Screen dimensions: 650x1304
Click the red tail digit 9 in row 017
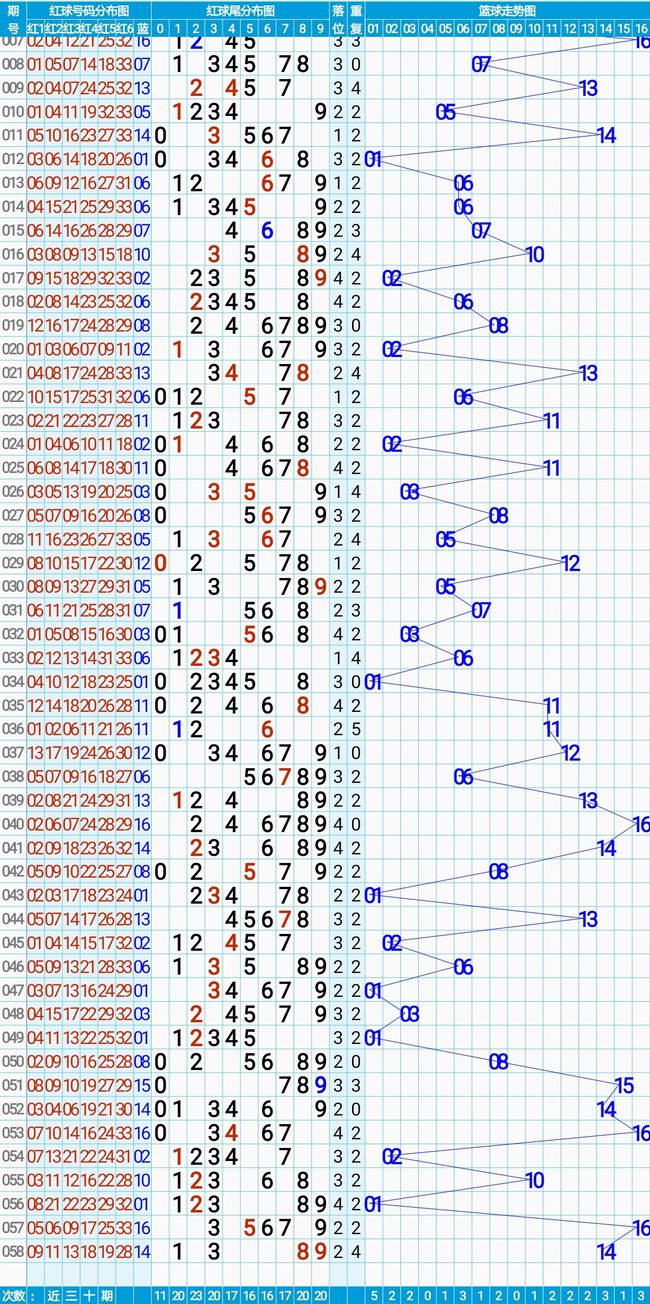[x=320, y=278]
